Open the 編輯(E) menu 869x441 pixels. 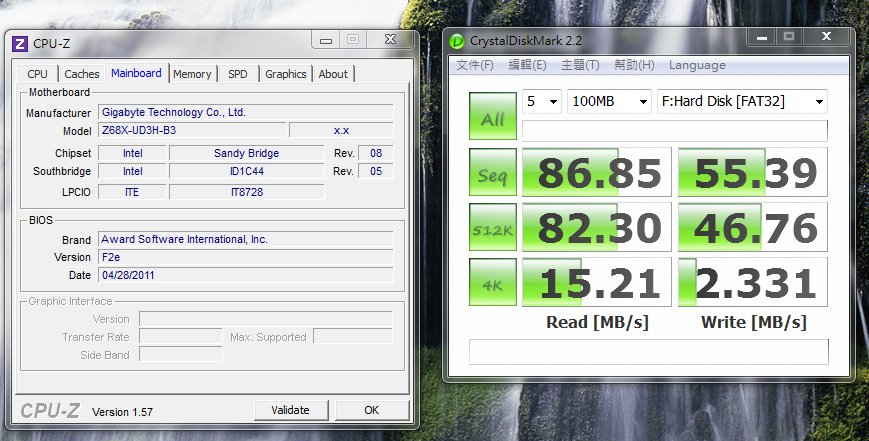point(528,65)
